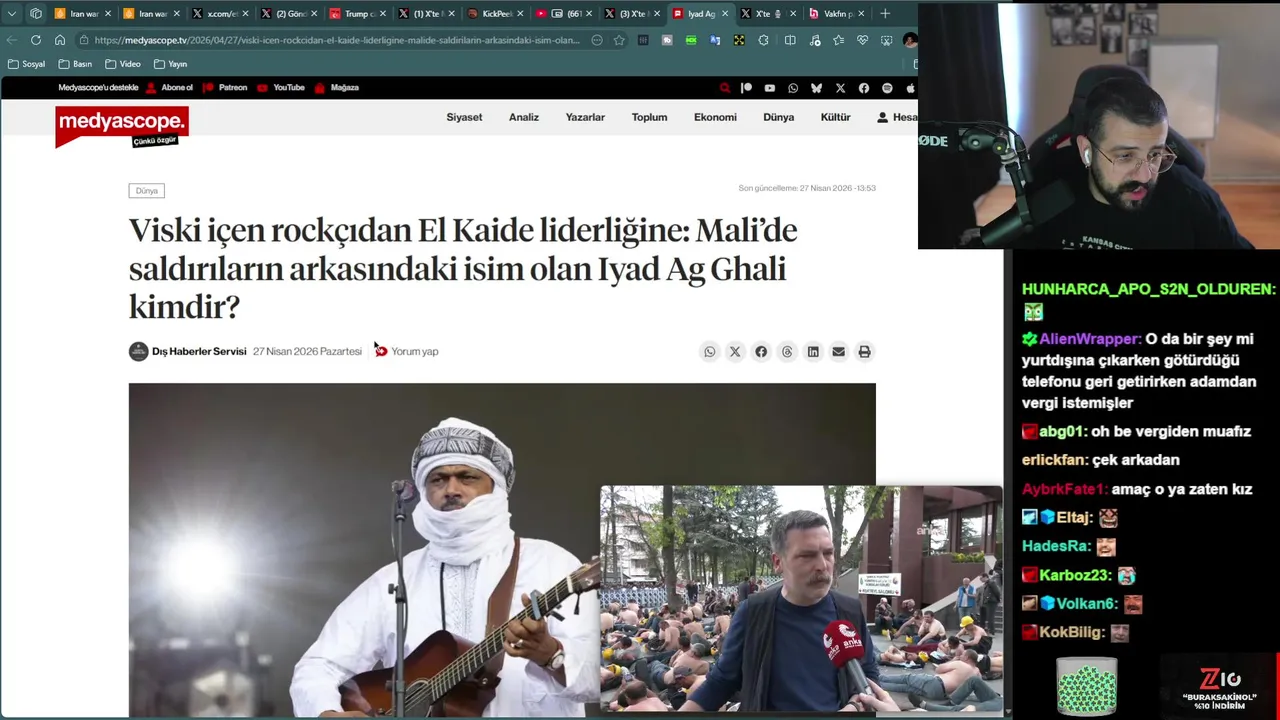Email the article via envelope icon
This screenshot has width=1280, height=720.
click(839, 352)
